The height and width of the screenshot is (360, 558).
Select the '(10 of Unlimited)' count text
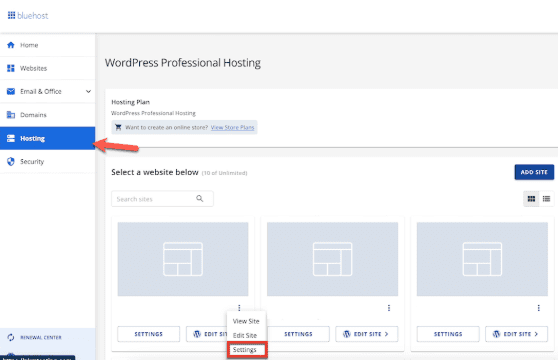click(x=225, y=173)
